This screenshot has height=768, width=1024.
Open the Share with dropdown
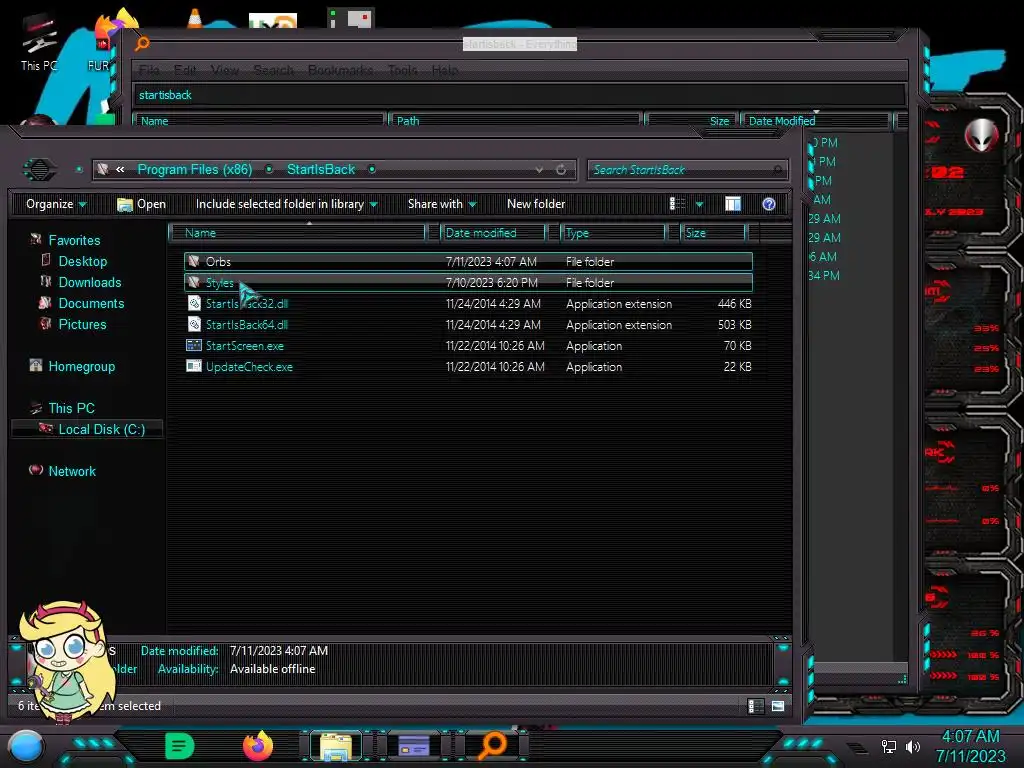pos(442,204)
